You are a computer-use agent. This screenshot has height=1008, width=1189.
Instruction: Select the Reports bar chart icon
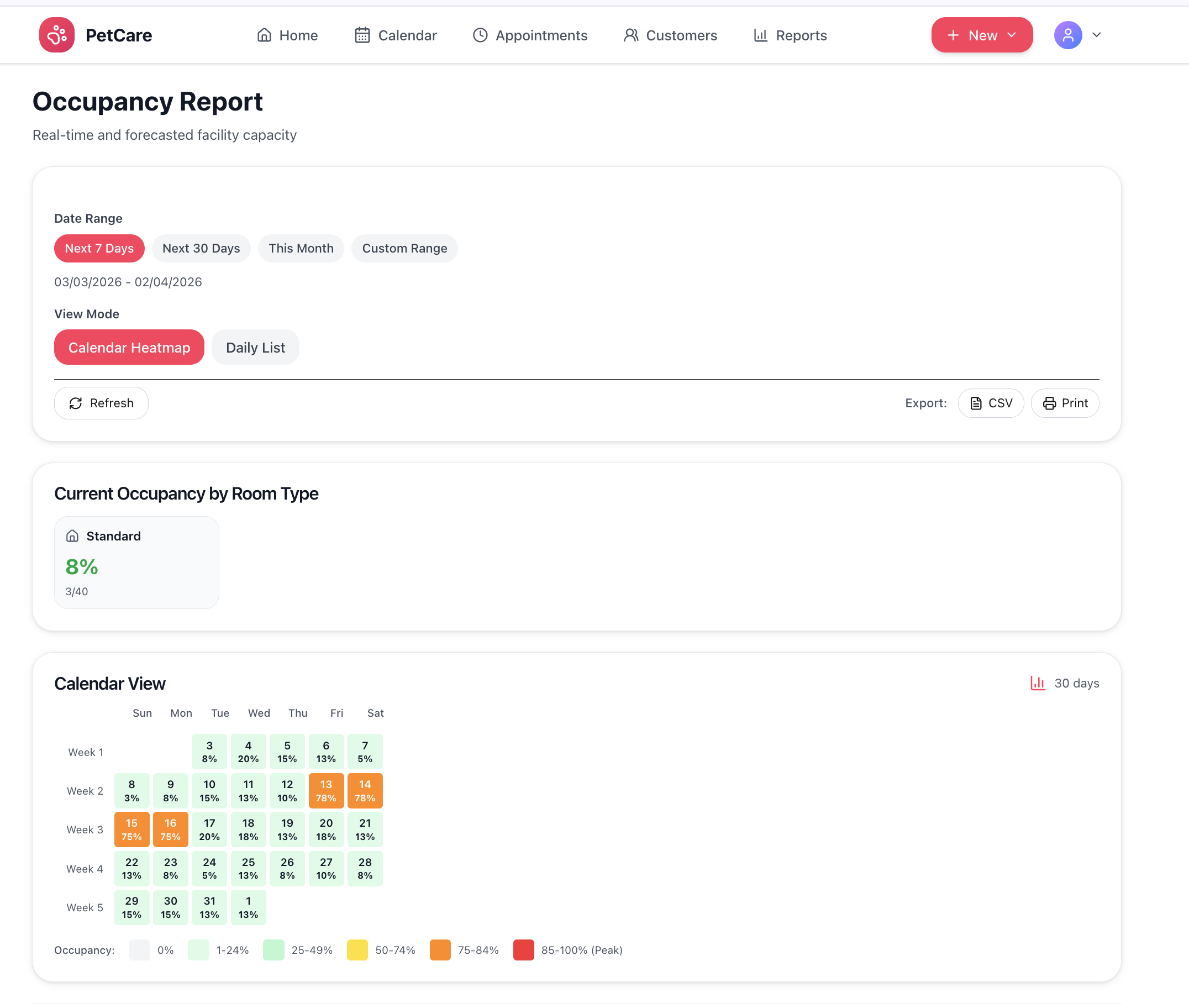tap(760, 35)
